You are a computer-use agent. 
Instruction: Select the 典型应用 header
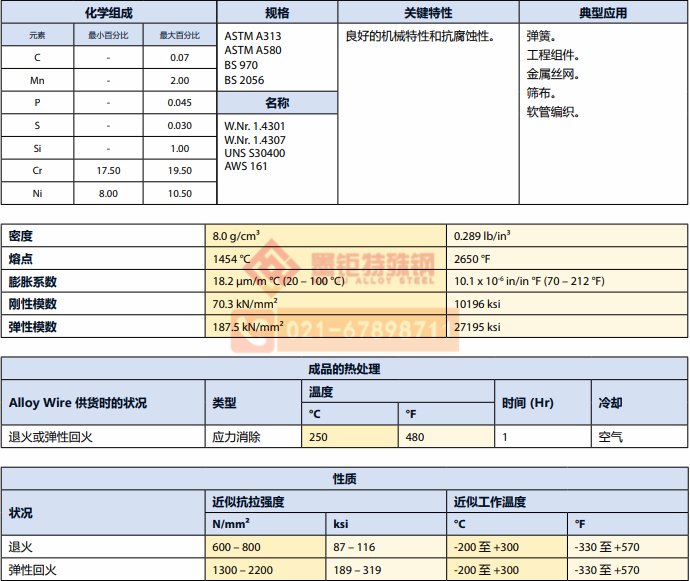[603, 13]
